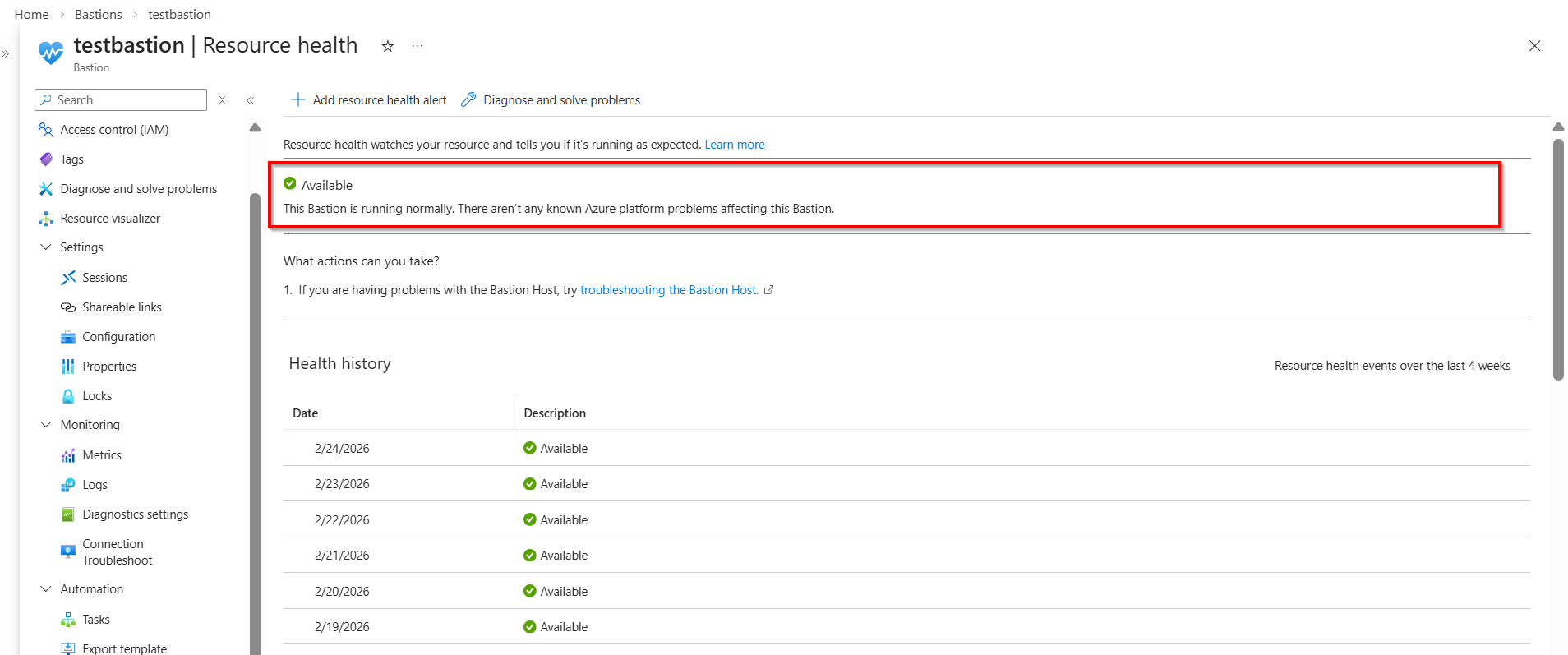1568x655 pixels.
Task: Collapse the Monitoring section
Action: 46,425
